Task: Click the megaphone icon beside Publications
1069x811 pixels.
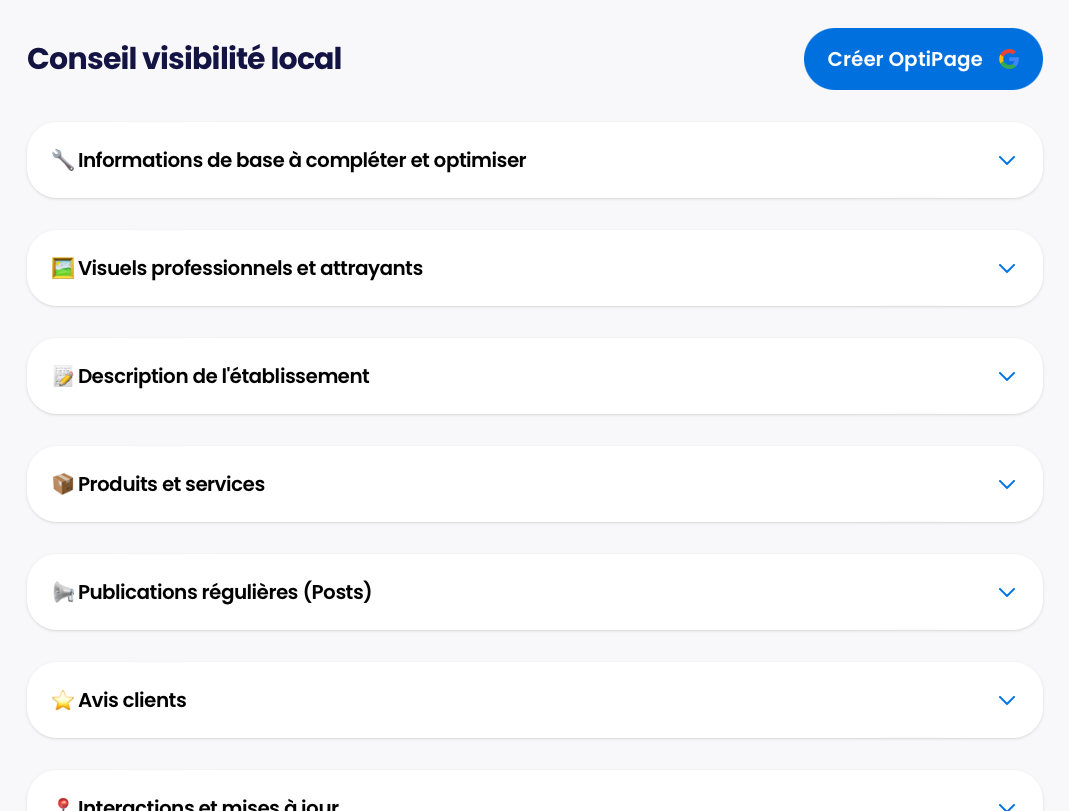Action: [x=63, y=592]
